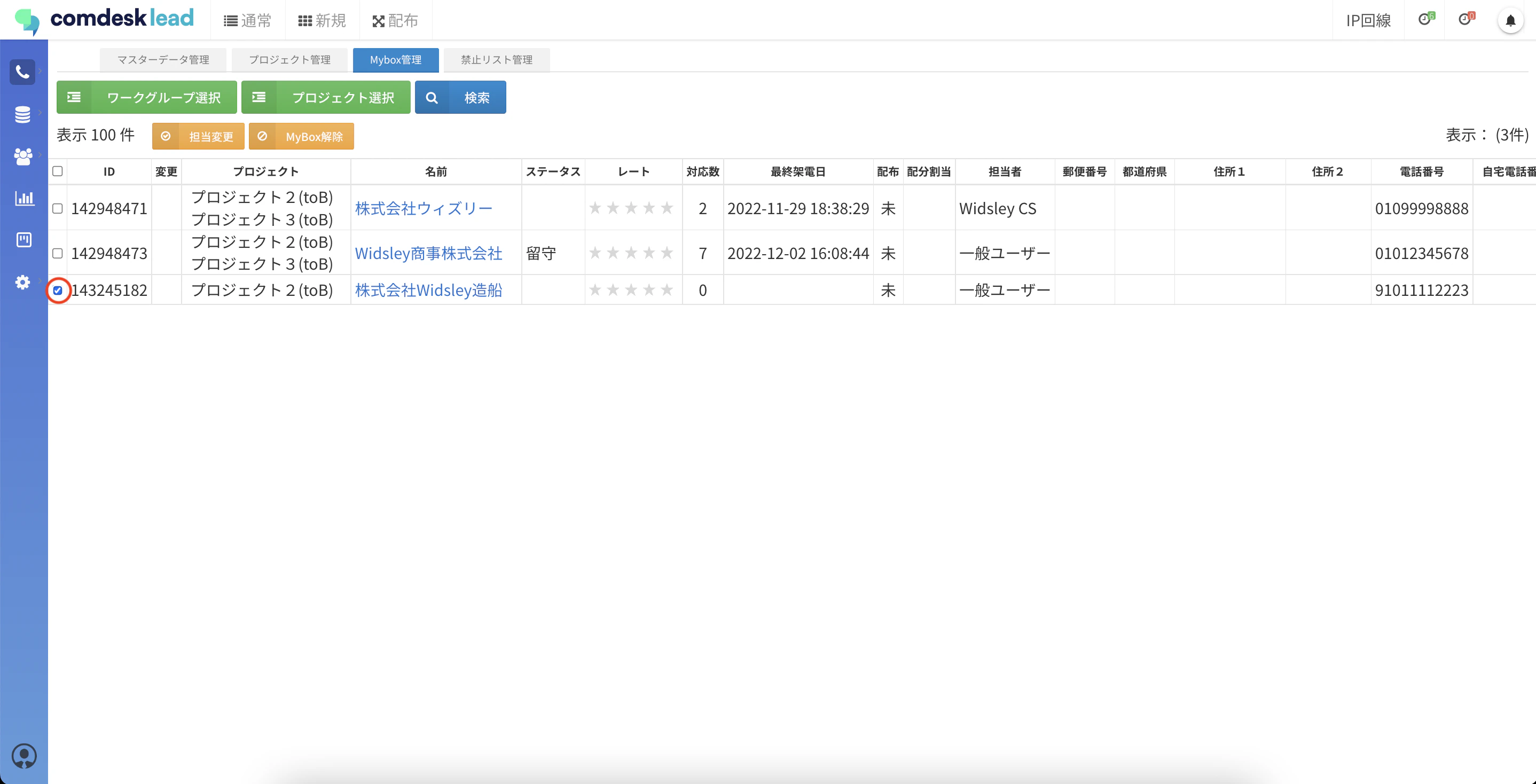Screen dimensions: 1536x784
Task: Click the MyBox解除 button
Action: 301,137
